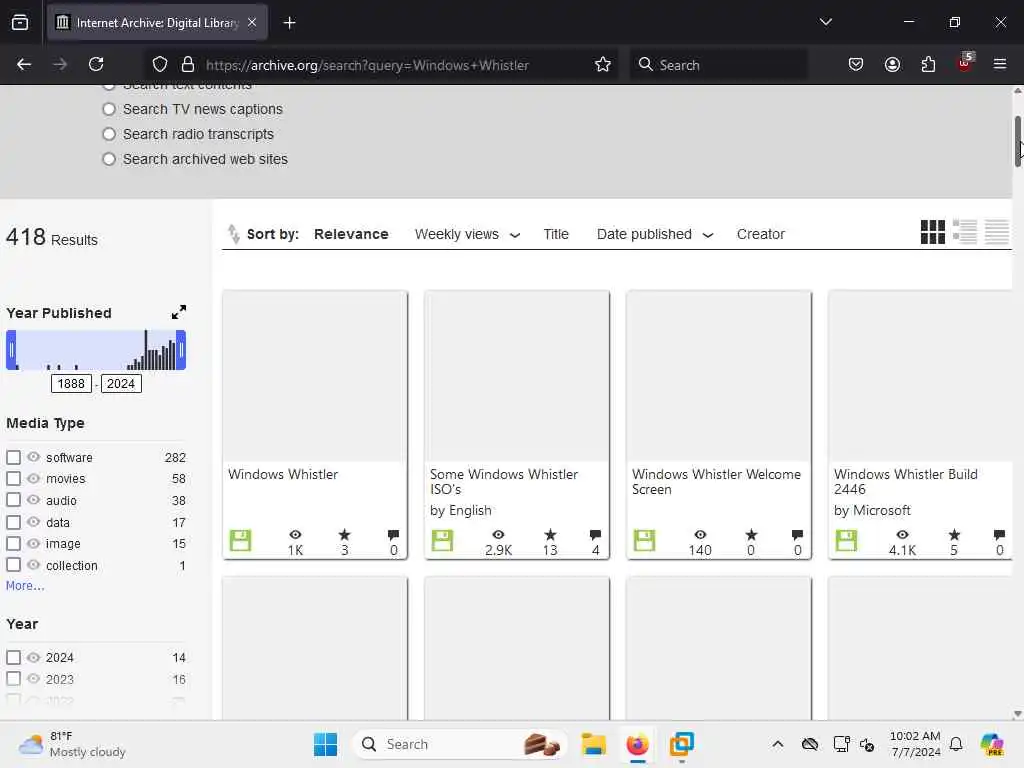Check the image media type filter
Image resolution: width=1024 pixels, height=768 pixels.
(x=14, y=543)
